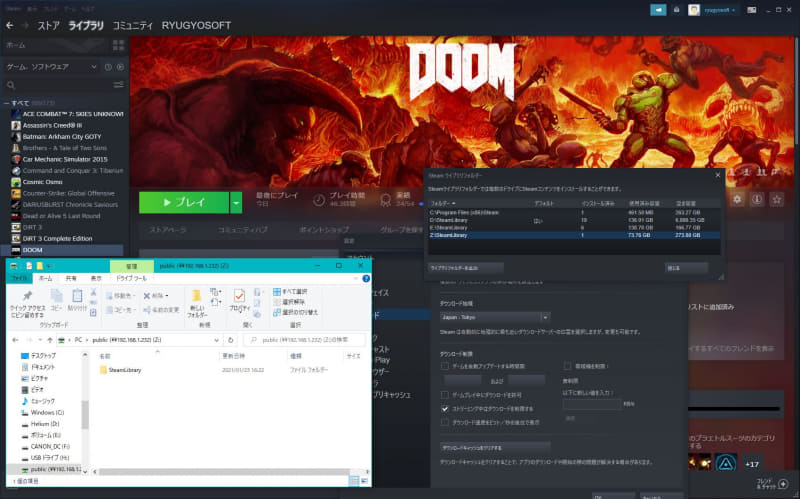The height and width of the screenshot is (499, 800).
Task: Open the フレンド & チャット button
Action: (772, 484)
